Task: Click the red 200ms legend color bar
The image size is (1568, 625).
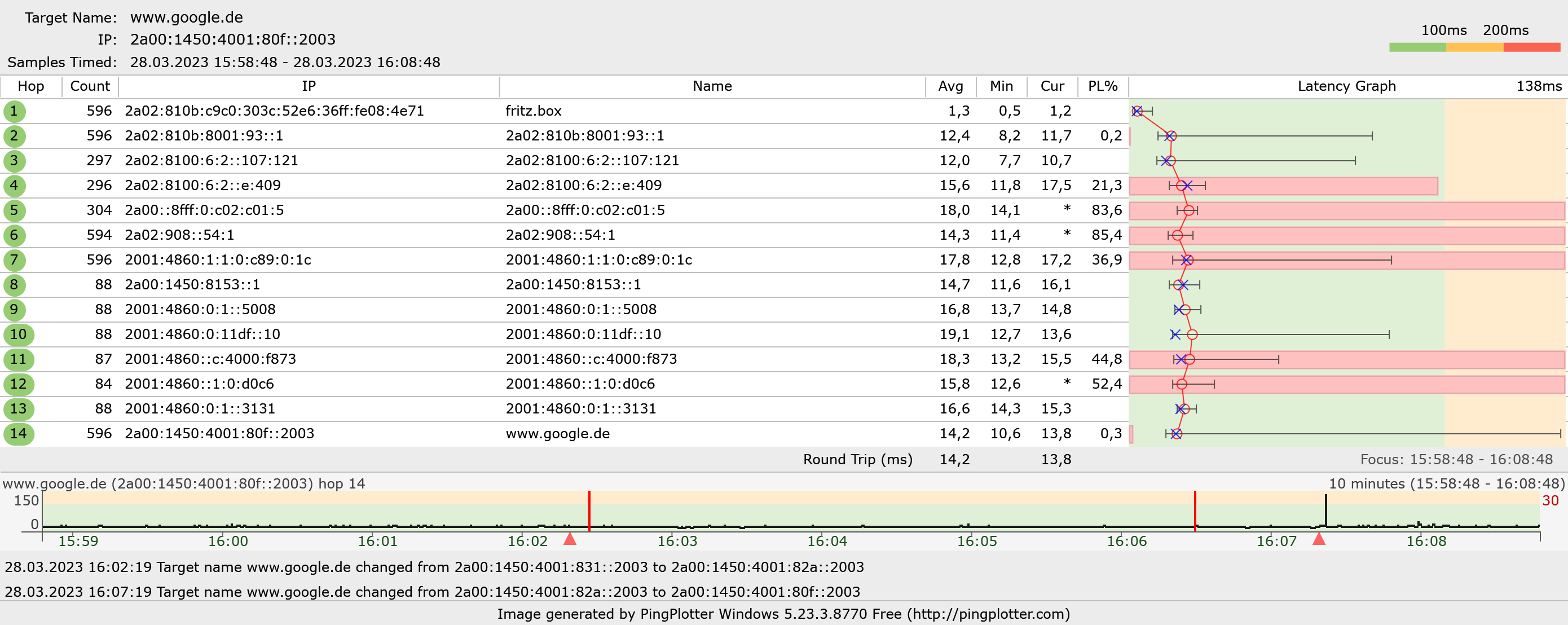Action: (x=1531, y=47)
